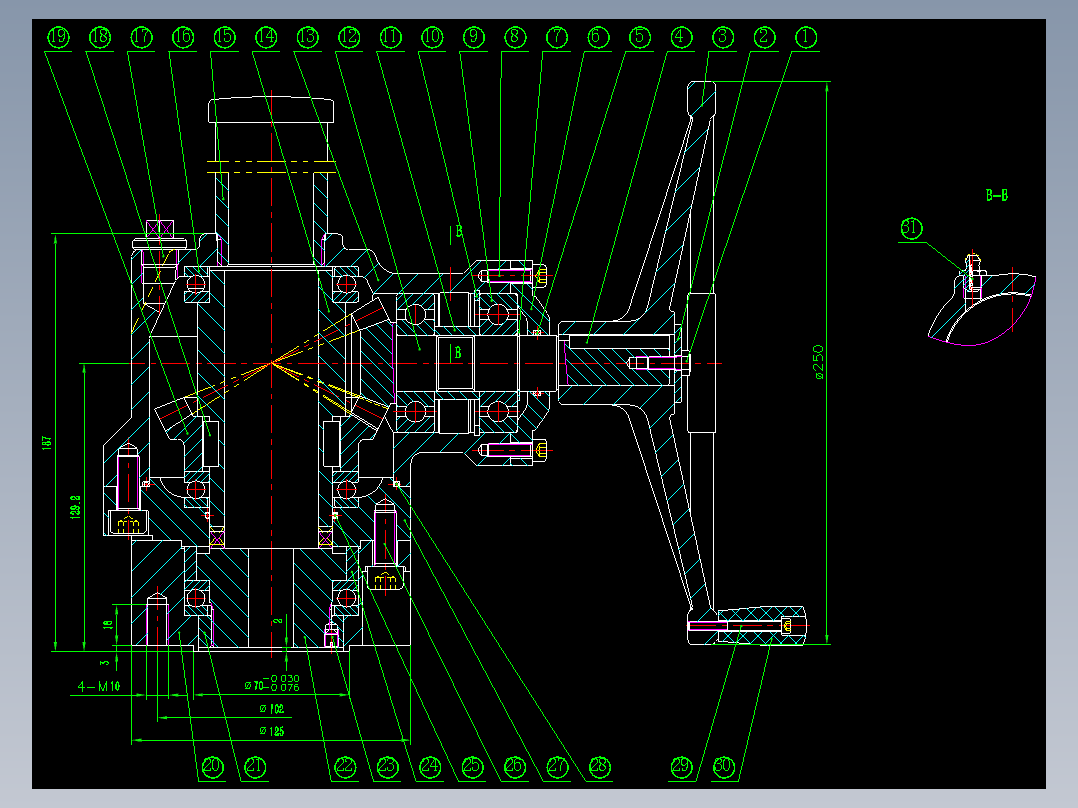Click the ø70 toleranced diameter dimension
Viewport: 1078px width, 808px height.
[272, 683]
